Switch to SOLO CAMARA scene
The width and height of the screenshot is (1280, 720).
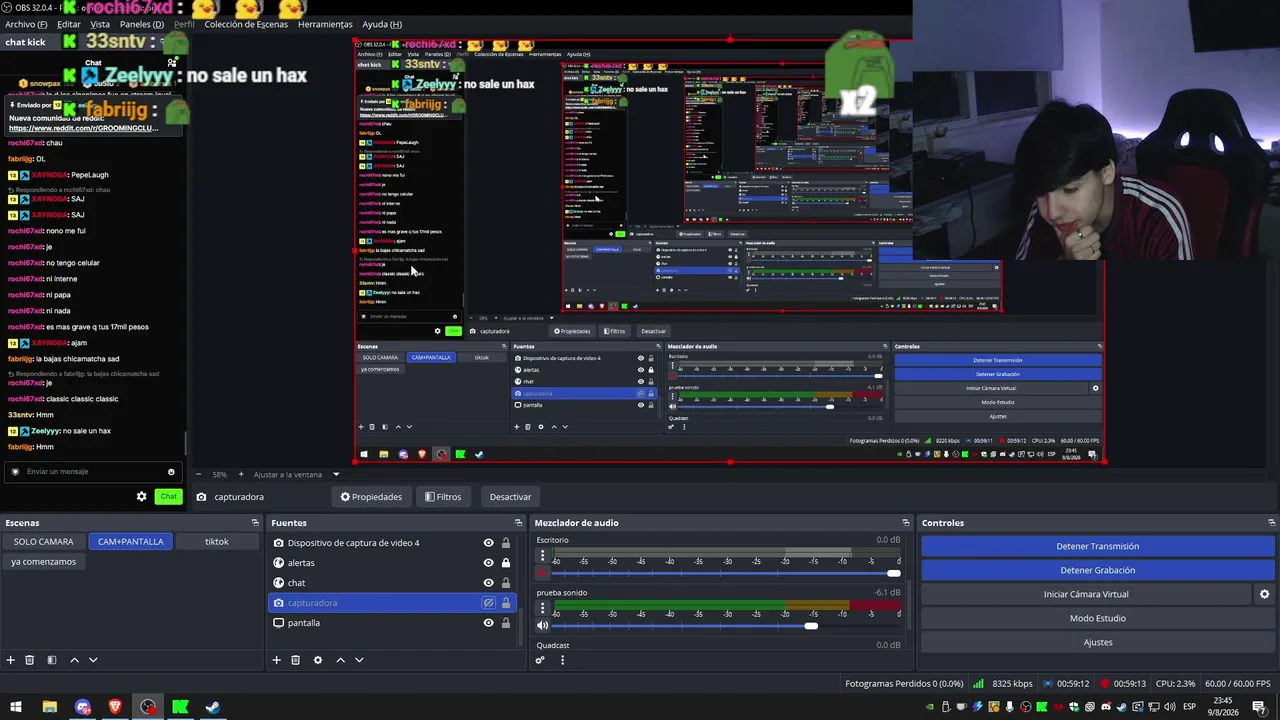tap(44, 541)
